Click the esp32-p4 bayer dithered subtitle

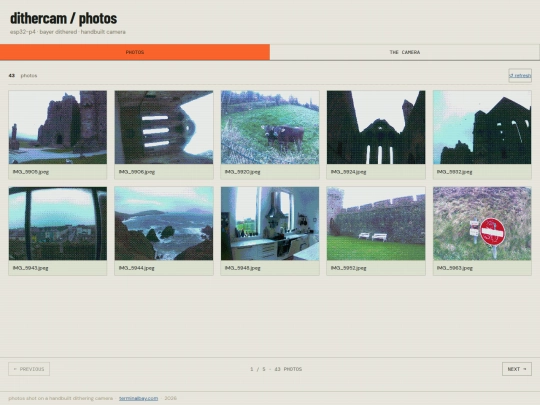pyautogui.click(x=68, y=32)
